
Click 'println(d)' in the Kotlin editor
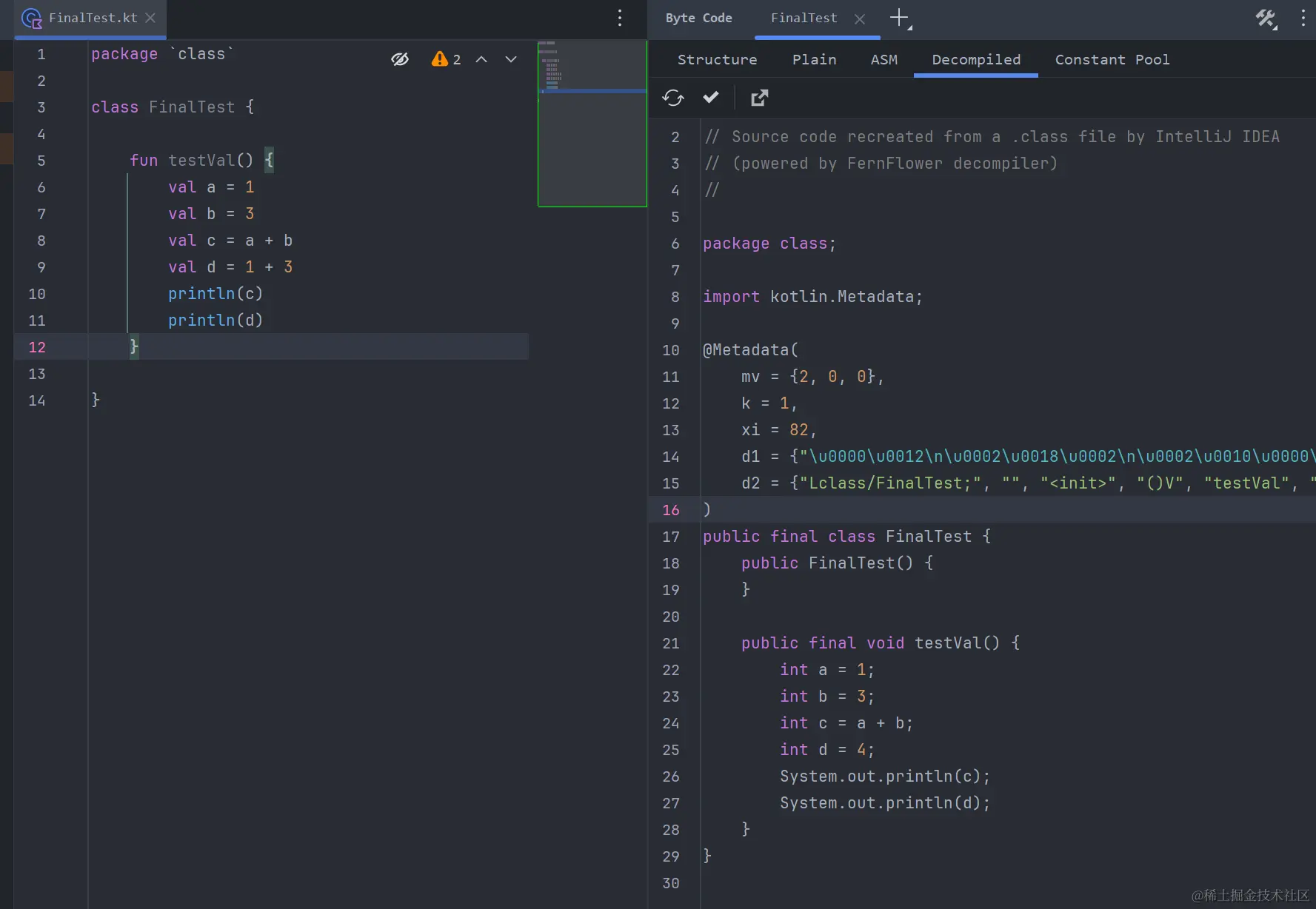(x=216, y=321)
